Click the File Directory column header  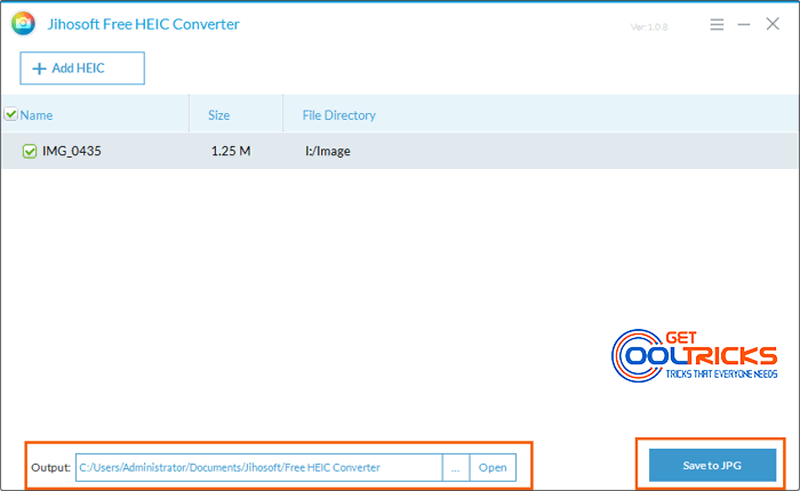click(339, 115)
